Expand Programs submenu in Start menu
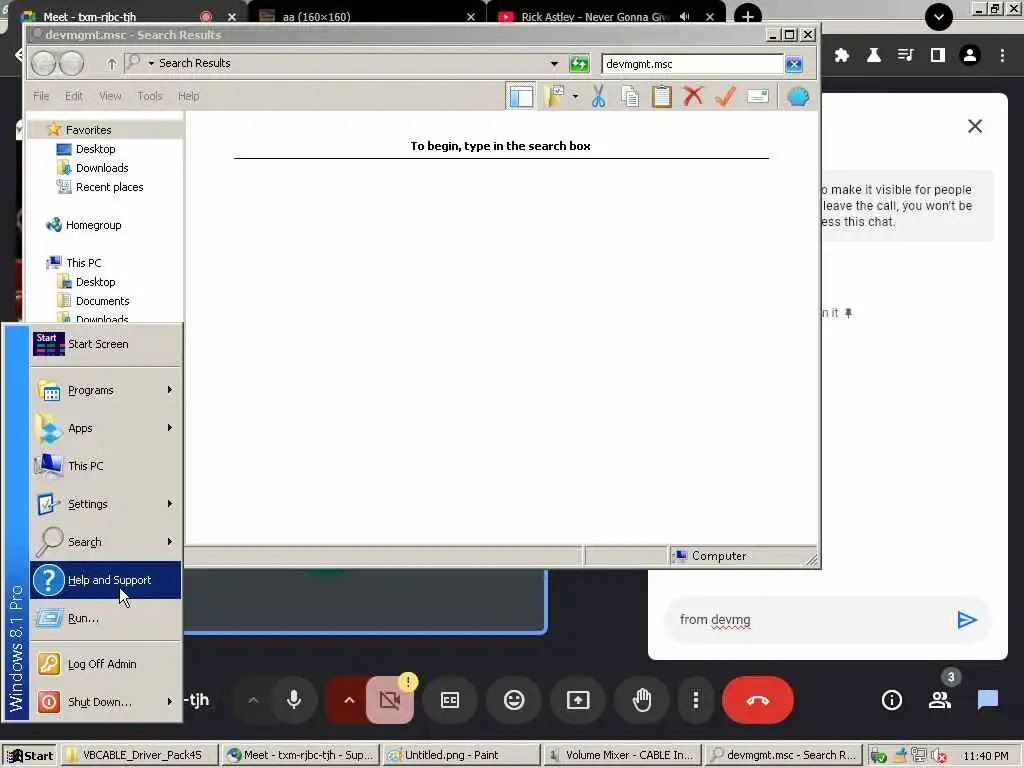The height and width of the screenshot is (768, 1024). click(105, 390)
